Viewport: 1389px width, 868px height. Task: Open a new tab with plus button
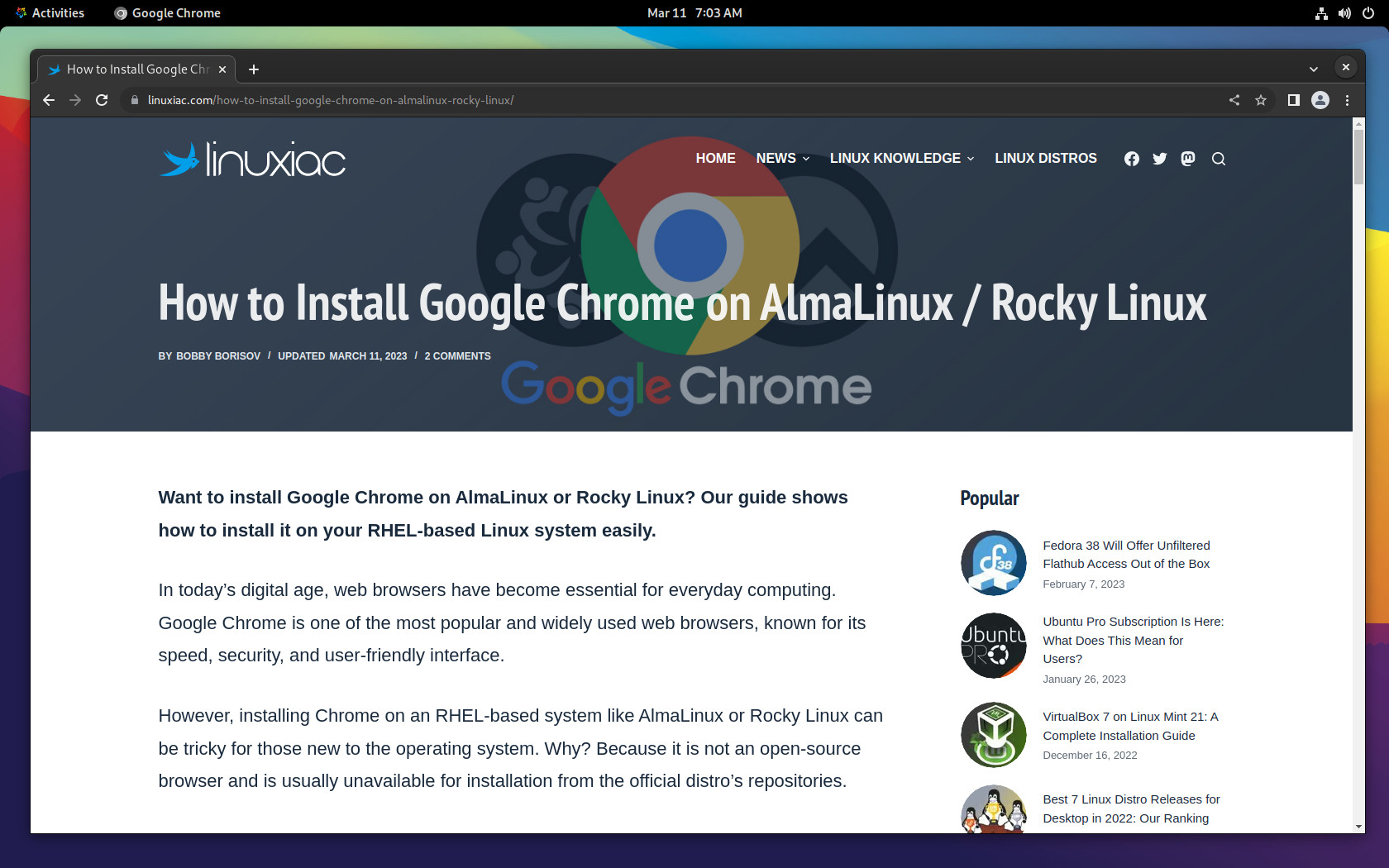coord(254,69)
